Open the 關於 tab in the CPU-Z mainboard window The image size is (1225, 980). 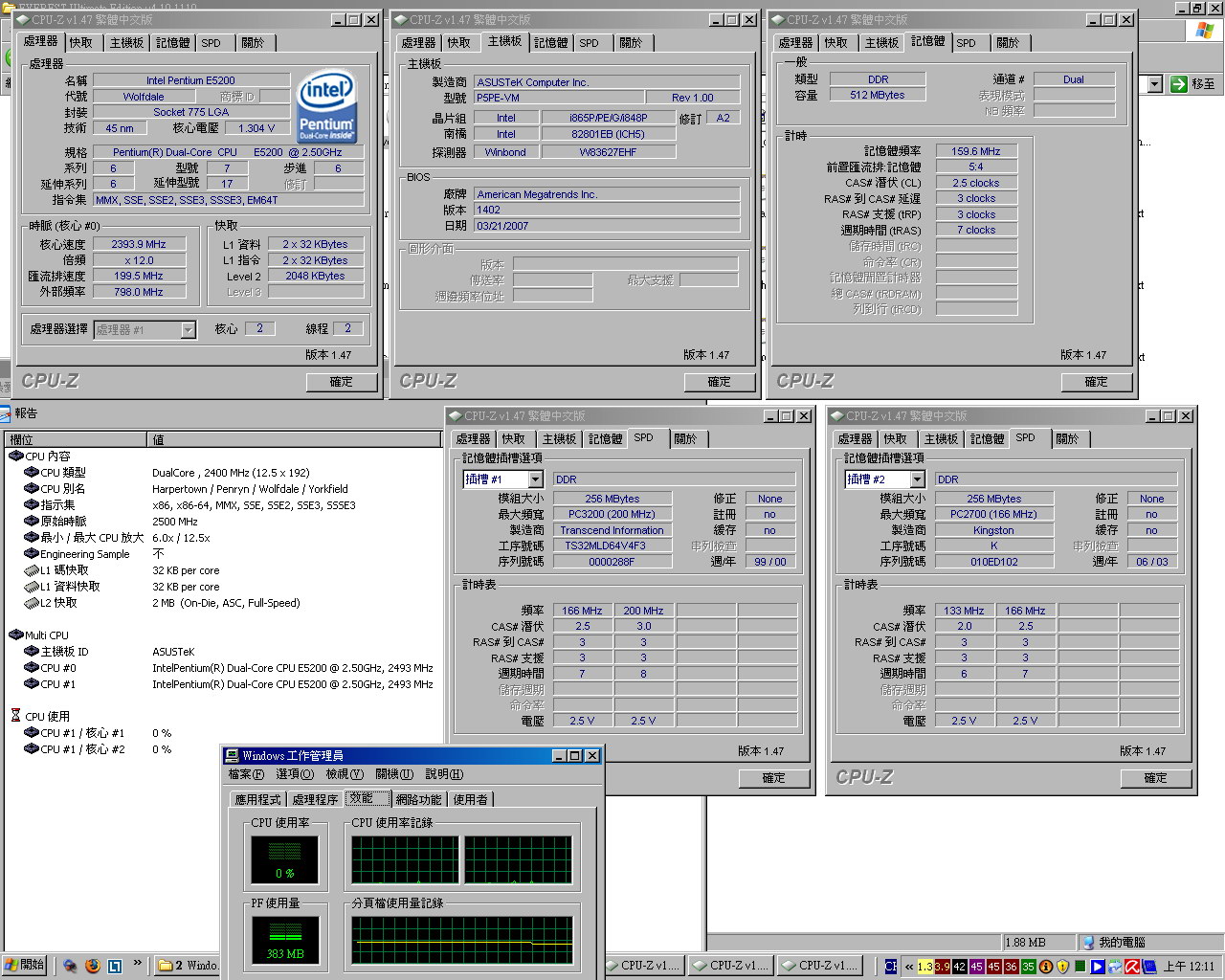click(x=631, y=43)
